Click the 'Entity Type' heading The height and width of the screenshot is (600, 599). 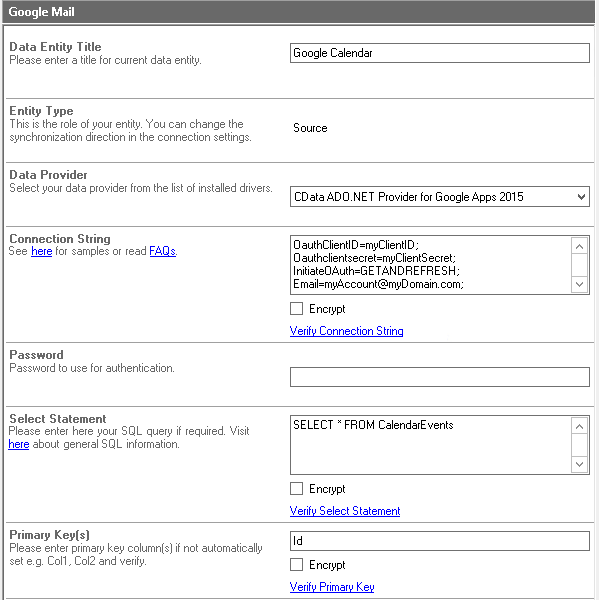[41, 111]
